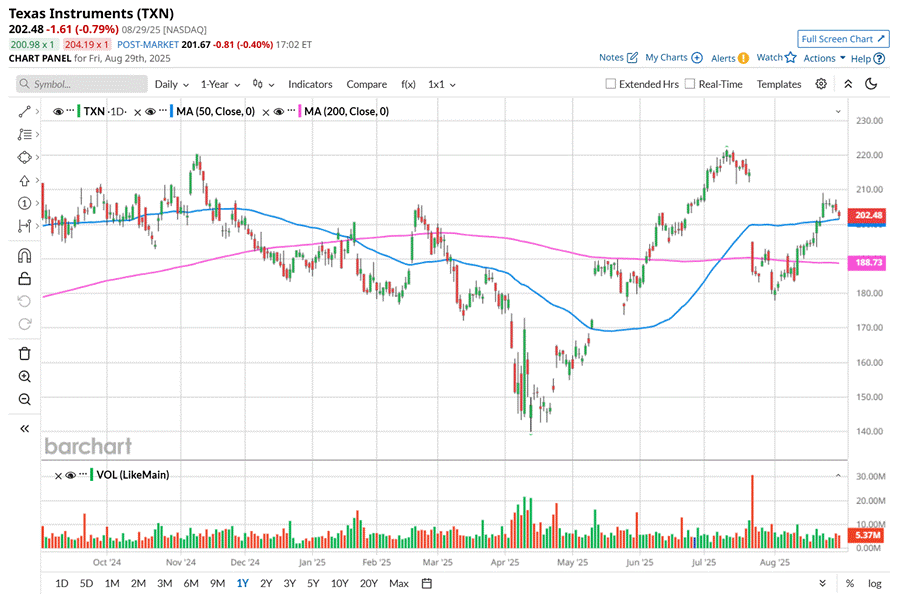The image size is (902, 599).
Task: Hide the VOL volume study
Action: [71, 475]
